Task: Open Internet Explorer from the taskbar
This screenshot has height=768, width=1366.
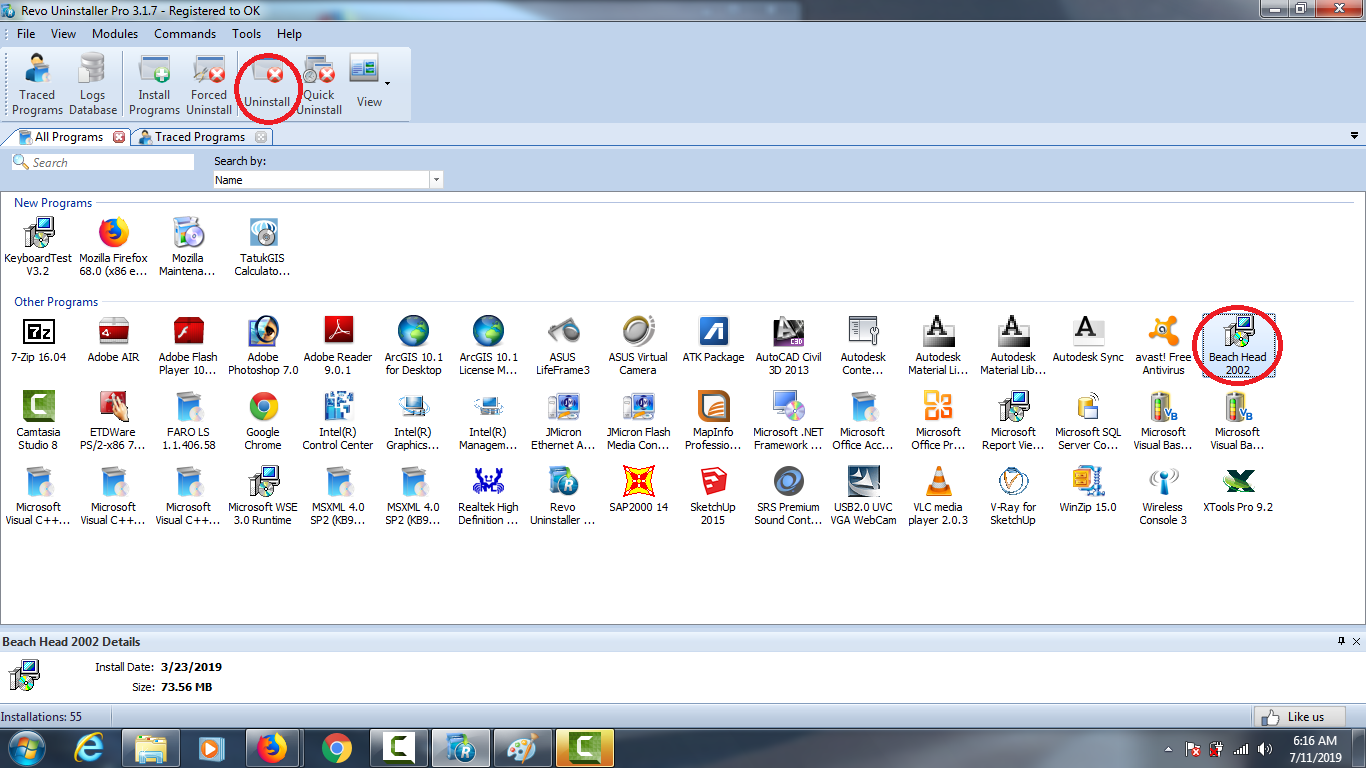Action: coord(92,748)
